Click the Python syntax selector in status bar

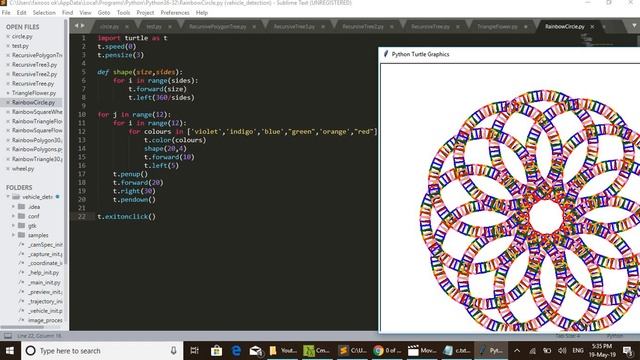coord(615,336)
